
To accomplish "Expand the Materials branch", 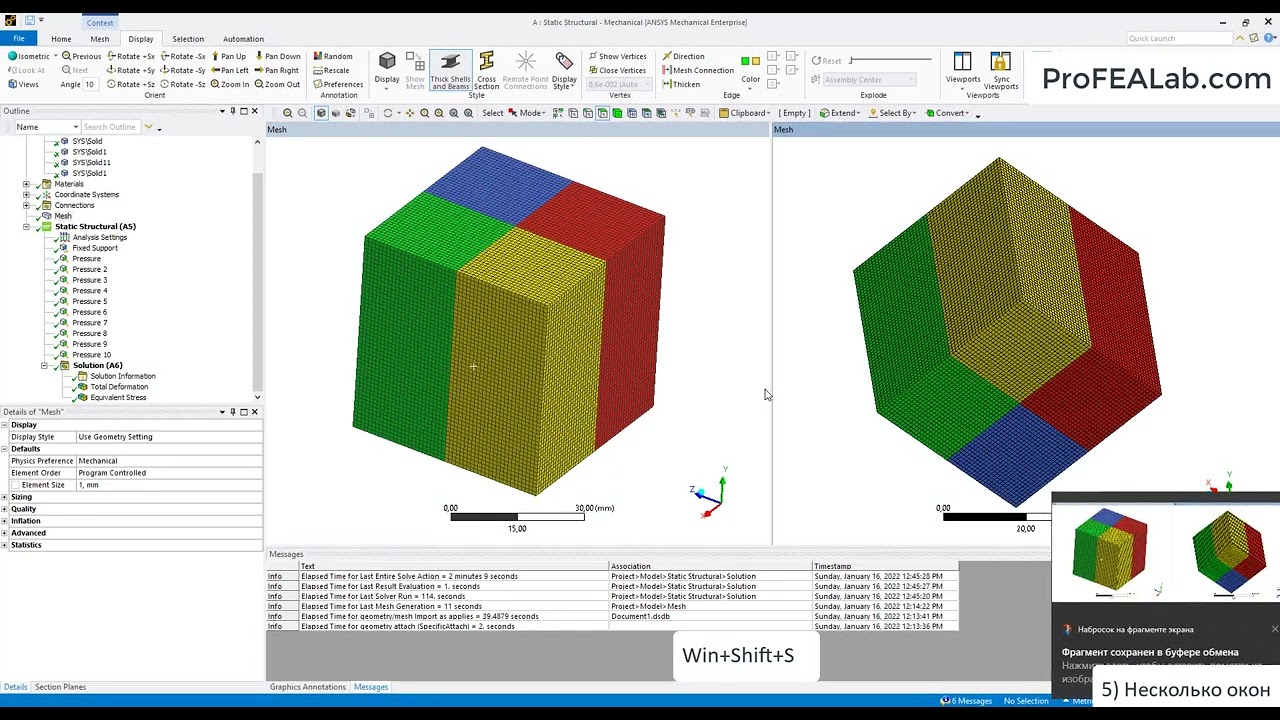I will 26,184.
